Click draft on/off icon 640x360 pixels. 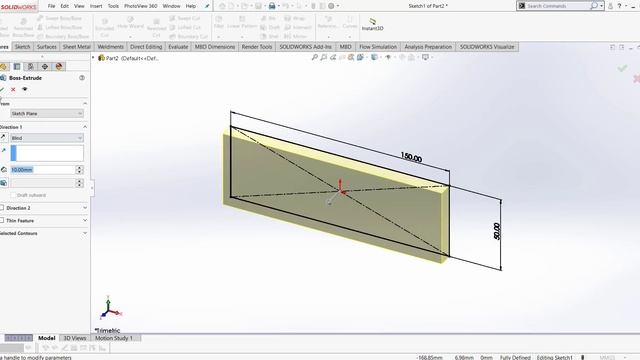coord(4,183)
